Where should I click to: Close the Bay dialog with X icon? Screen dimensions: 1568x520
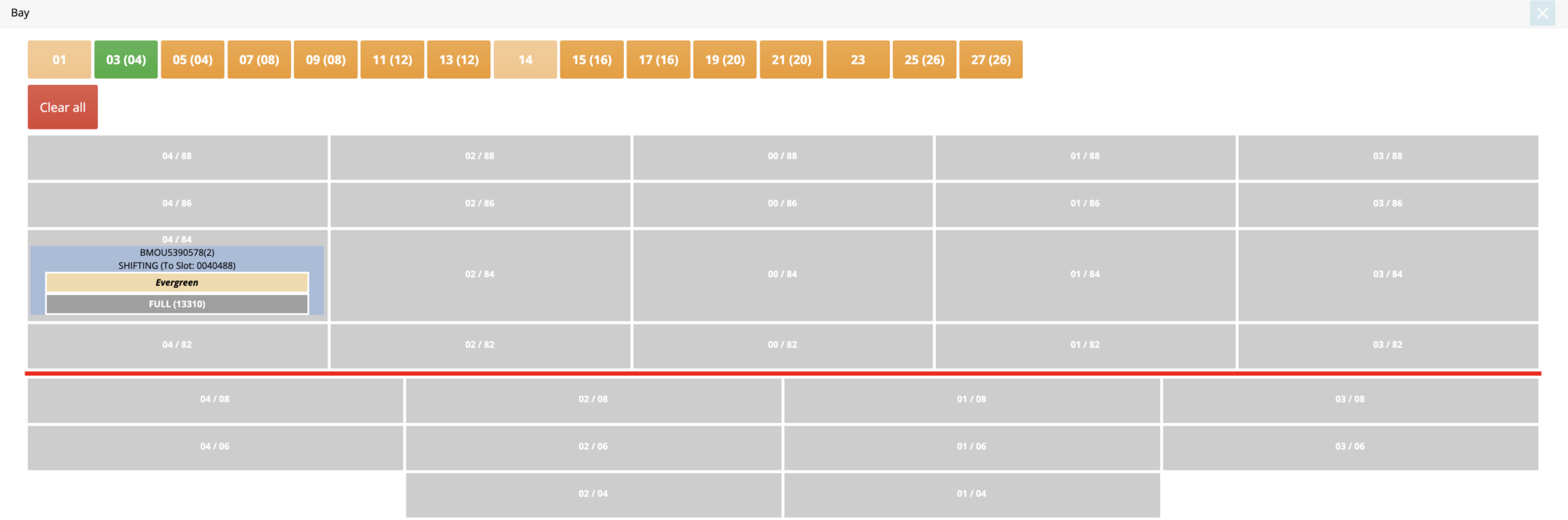click(x=1542, y=13)
